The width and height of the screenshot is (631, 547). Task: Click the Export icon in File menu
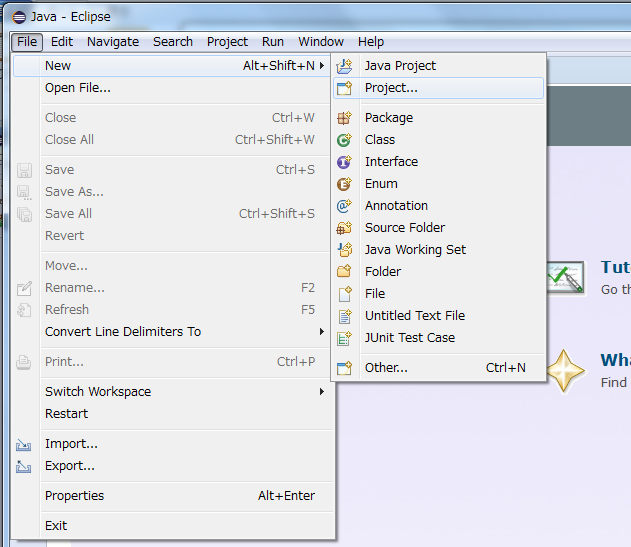click(x=23, y=466)
